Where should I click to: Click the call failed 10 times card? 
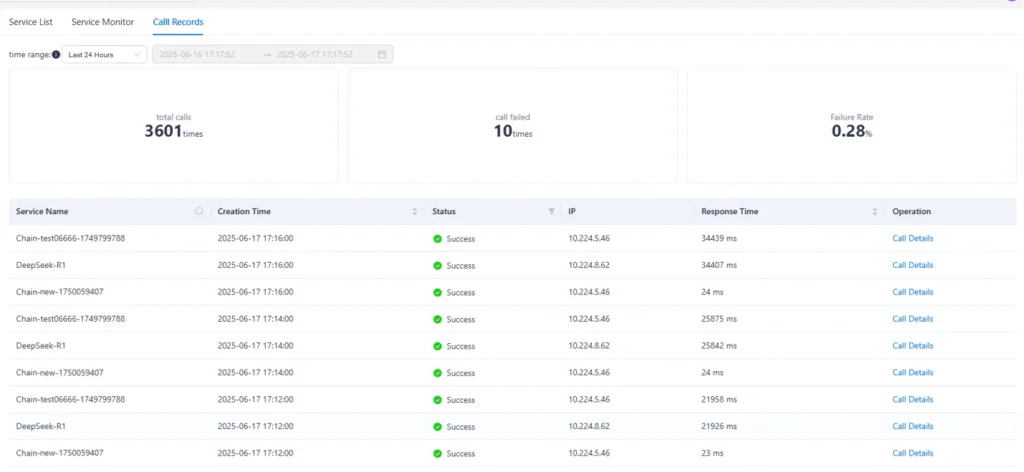point(512,126)
